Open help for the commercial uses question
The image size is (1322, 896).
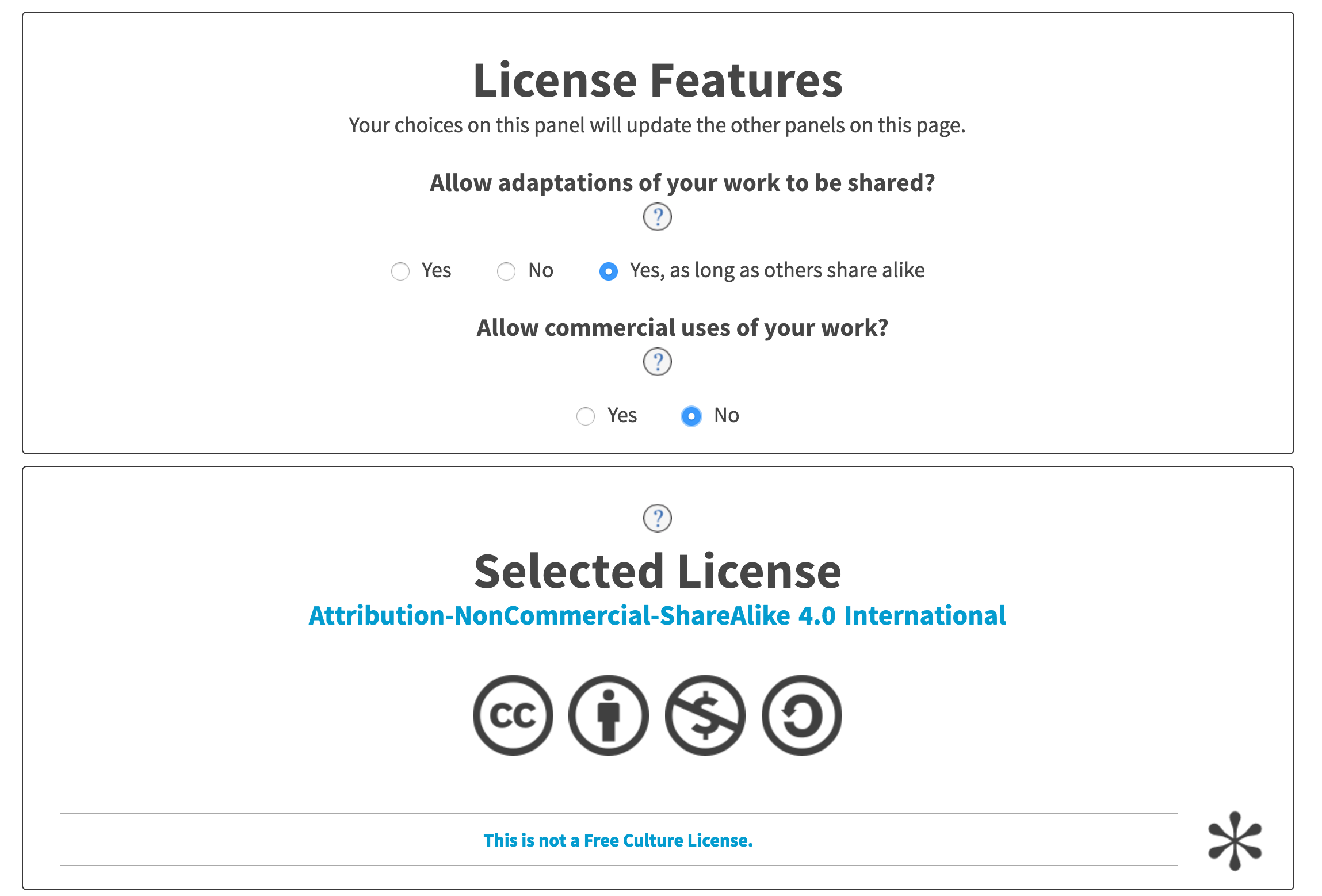pyautogui.click(x=657, y=362)
